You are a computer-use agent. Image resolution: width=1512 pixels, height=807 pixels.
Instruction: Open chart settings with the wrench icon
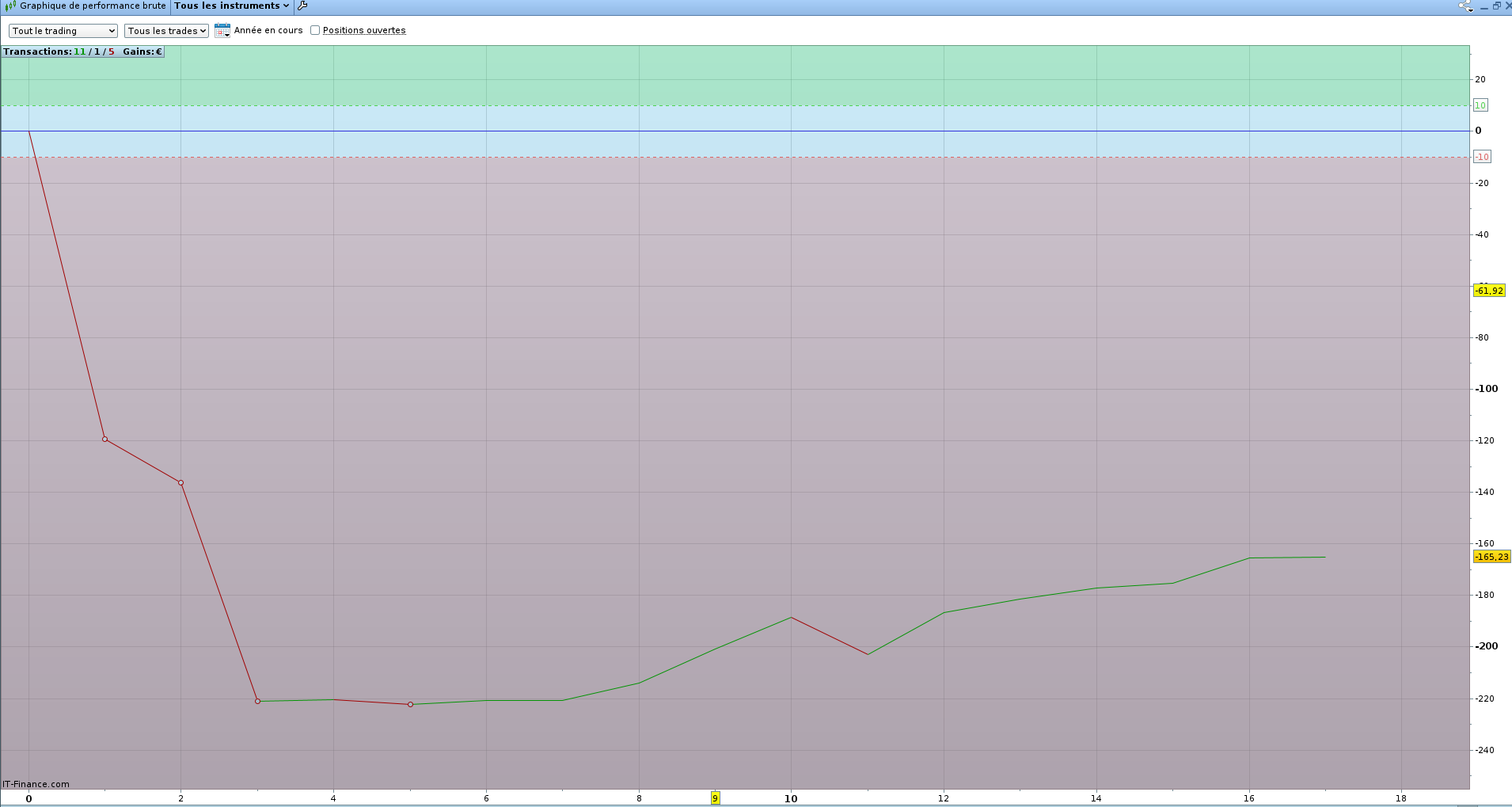[x=302, y=6]
